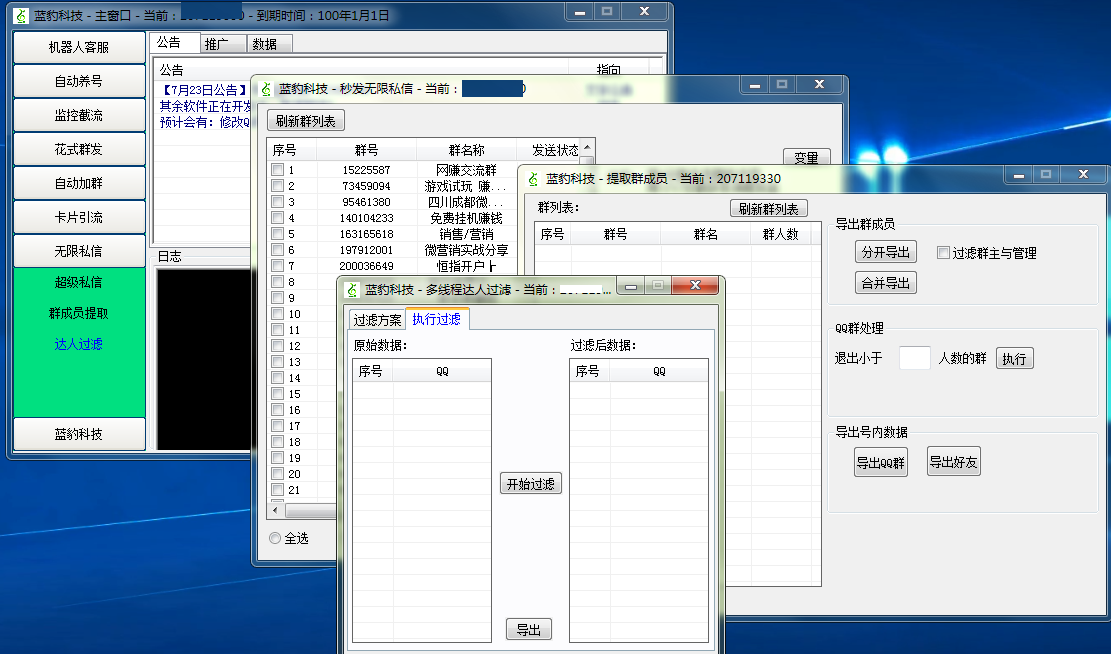Open 自动加群 in the main sidebar

79,183
